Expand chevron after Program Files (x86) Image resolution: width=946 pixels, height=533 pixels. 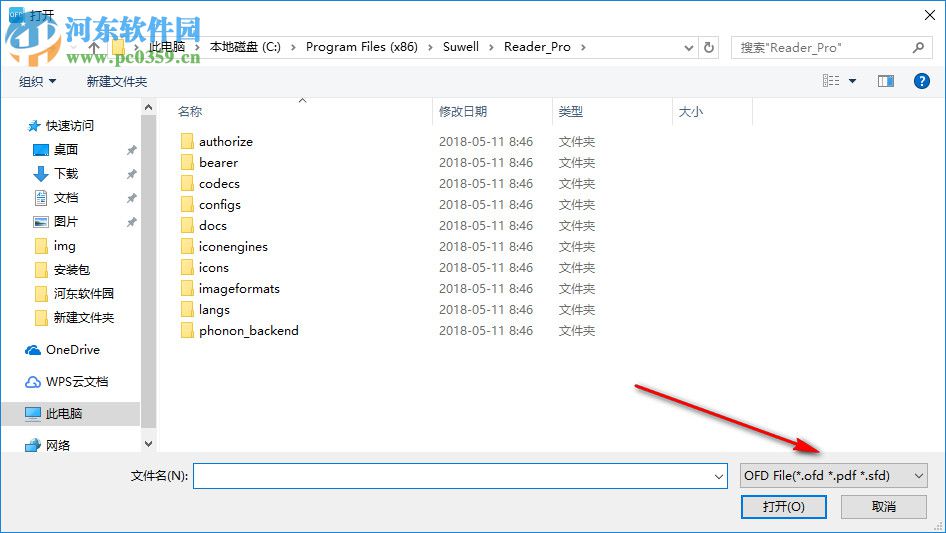pos(430,47)
